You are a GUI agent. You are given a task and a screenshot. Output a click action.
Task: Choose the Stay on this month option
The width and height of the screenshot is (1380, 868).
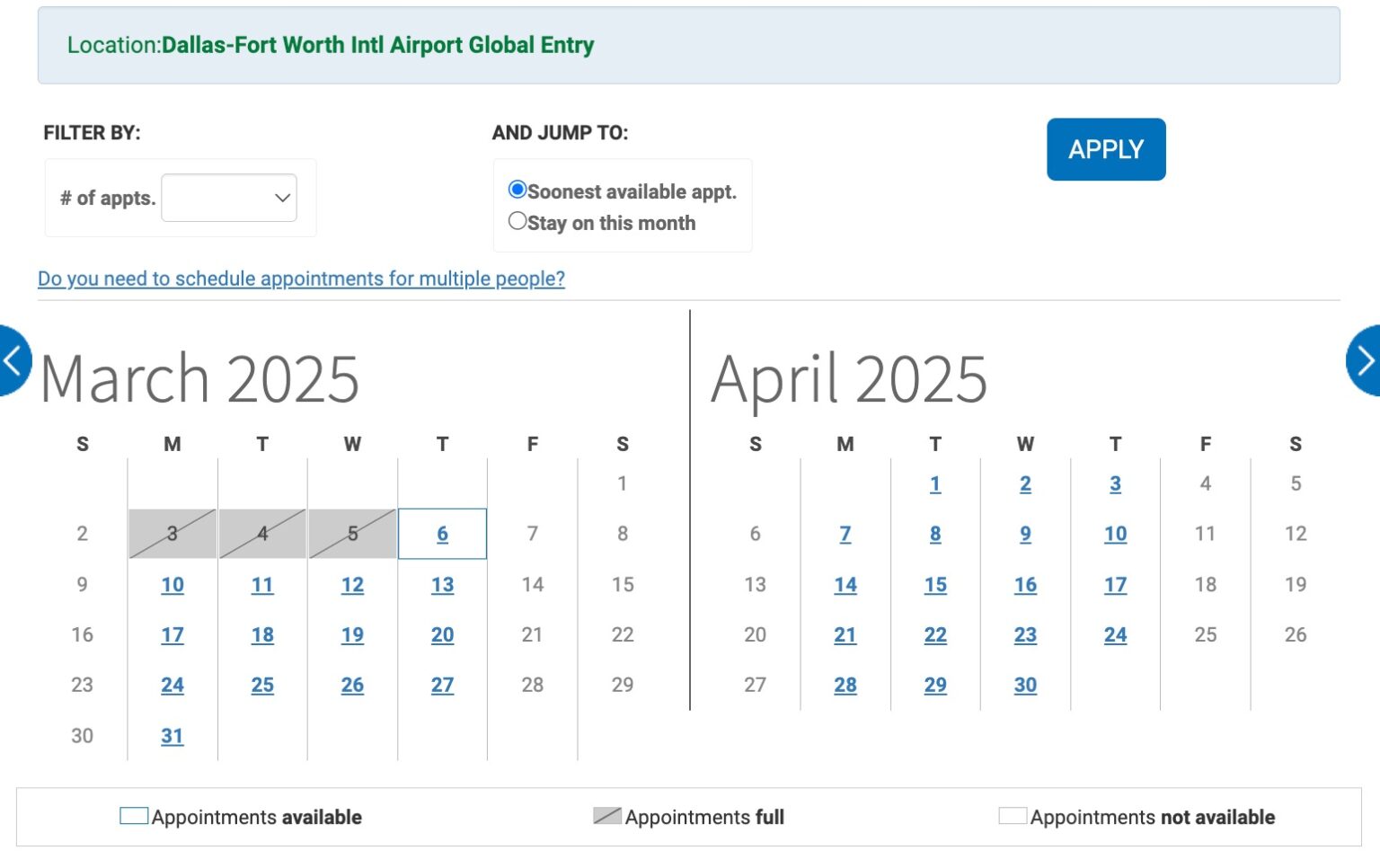click(517, 220)
